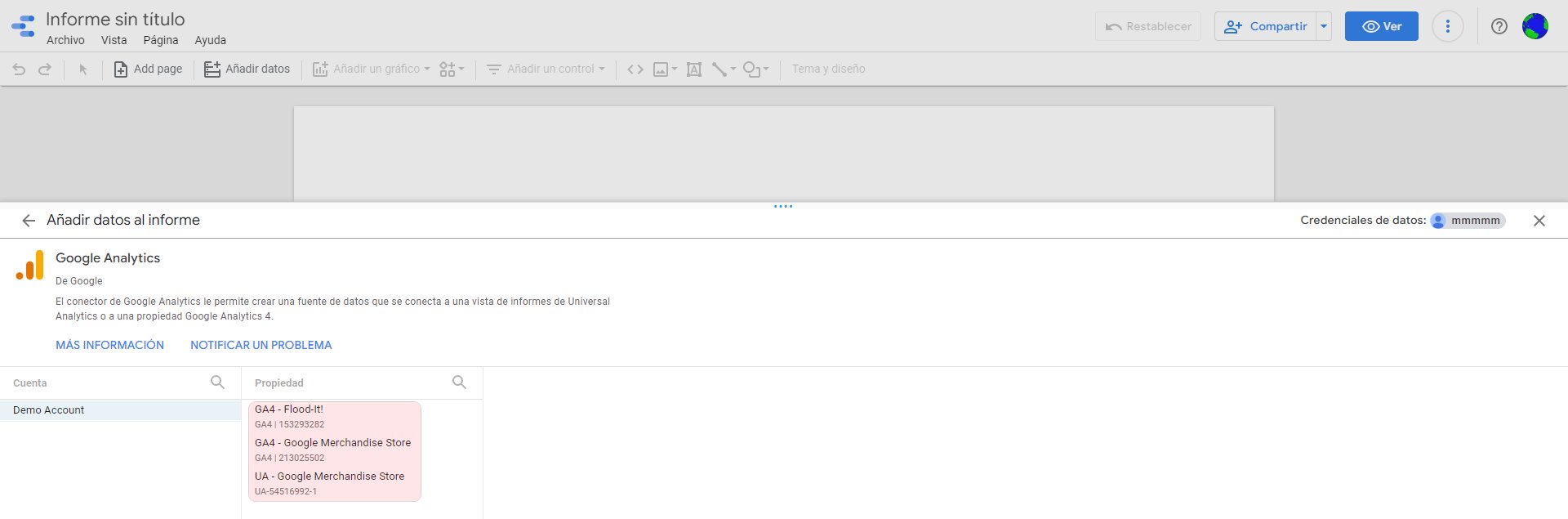Open the insert image dropdown
The image size is (1568, 519).
[665, 69]
